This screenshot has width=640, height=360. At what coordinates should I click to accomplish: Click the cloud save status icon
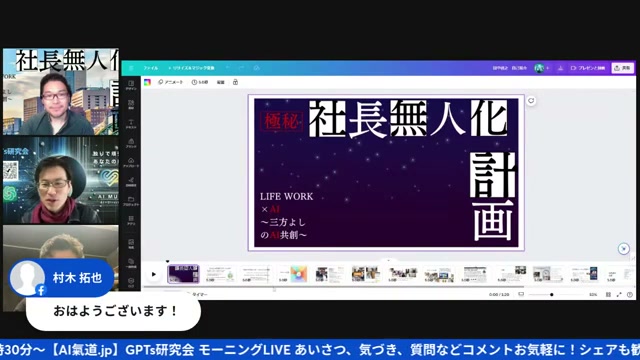(x=256, y=68)
